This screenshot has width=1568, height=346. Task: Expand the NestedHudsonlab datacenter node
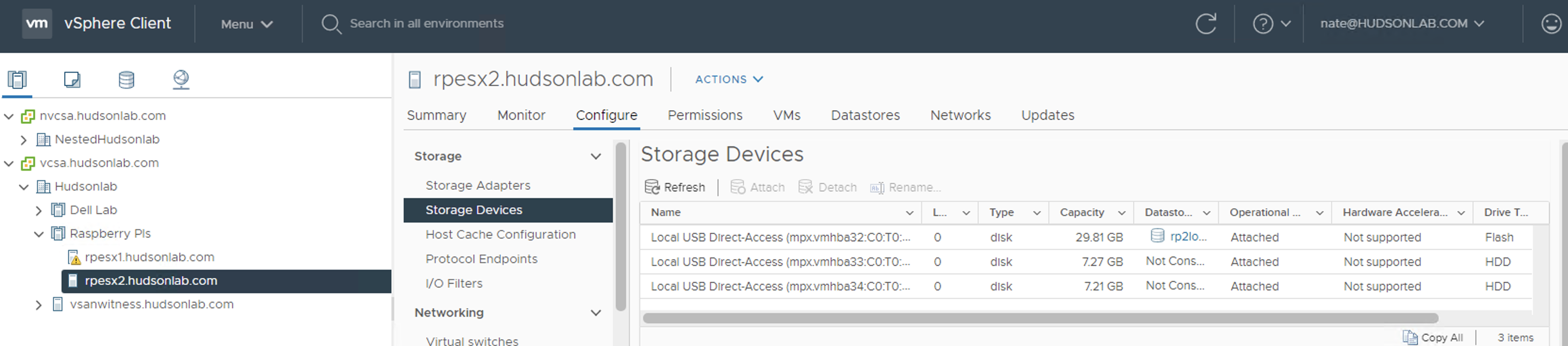coord(24,140)
